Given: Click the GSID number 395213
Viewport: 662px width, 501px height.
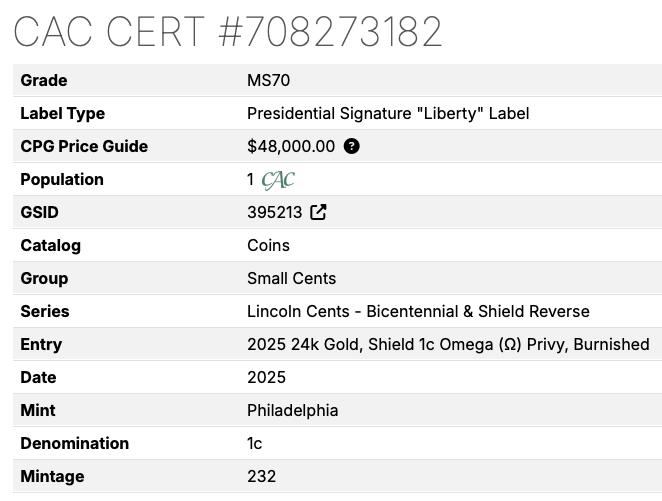Looking at the screenshot, I should 275,212.
